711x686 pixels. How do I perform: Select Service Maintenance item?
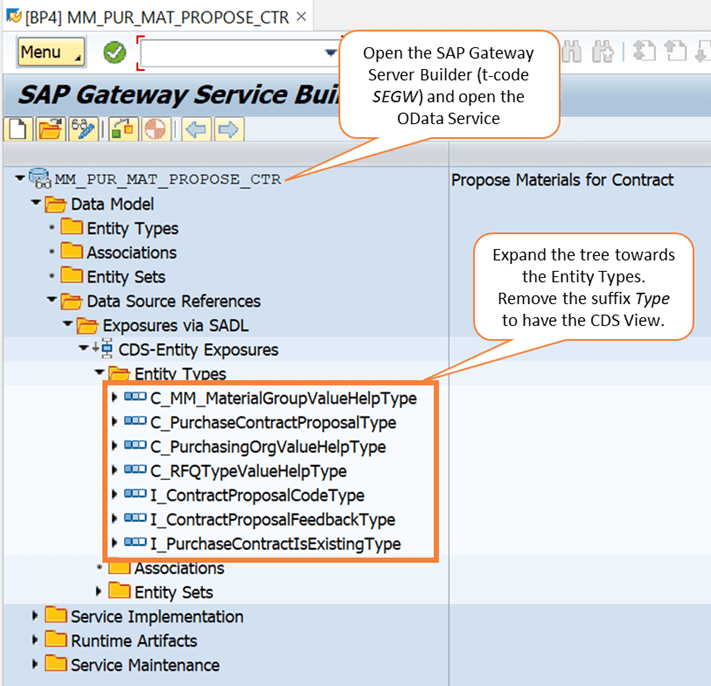pyautogui.click(x=145, y=665)
